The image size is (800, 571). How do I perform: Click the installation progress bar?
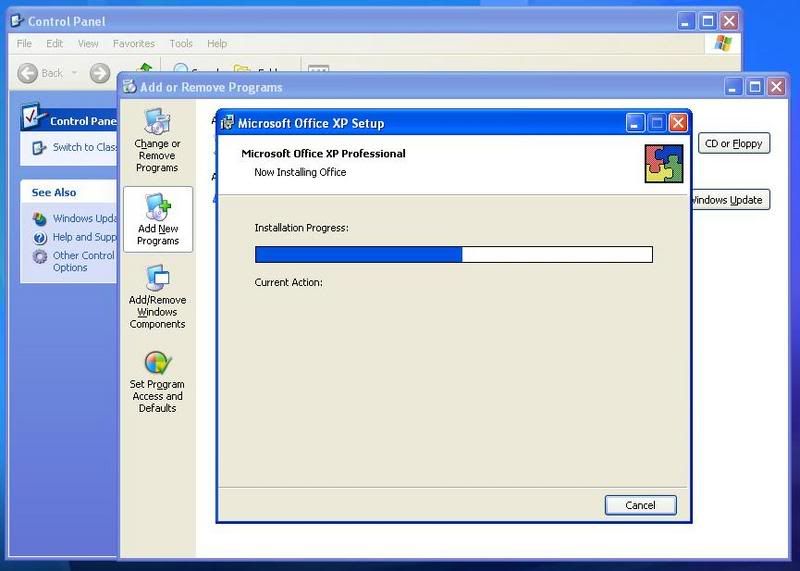pyautogui.click(x=453, y=254)
